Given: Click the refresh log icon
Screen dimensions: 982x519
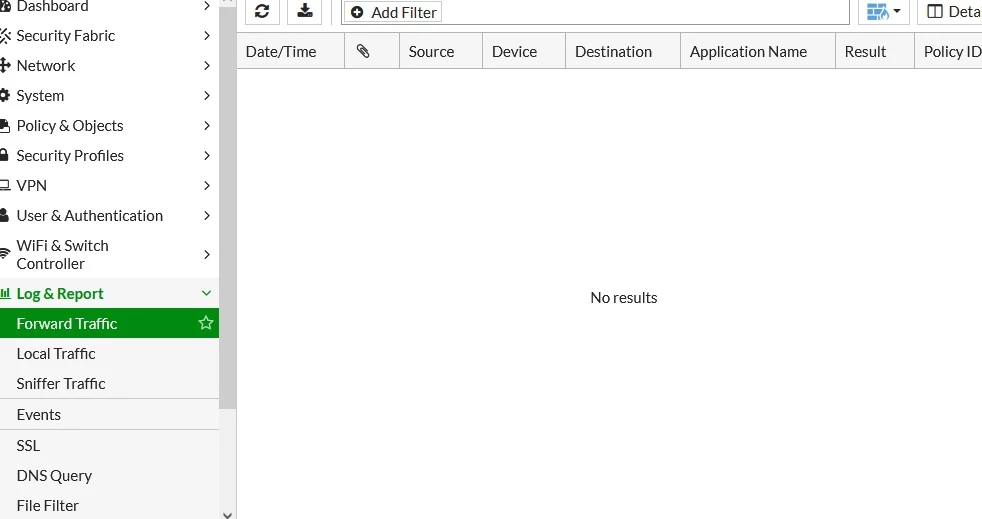Looking at the screenshot, I should (262, 11).
